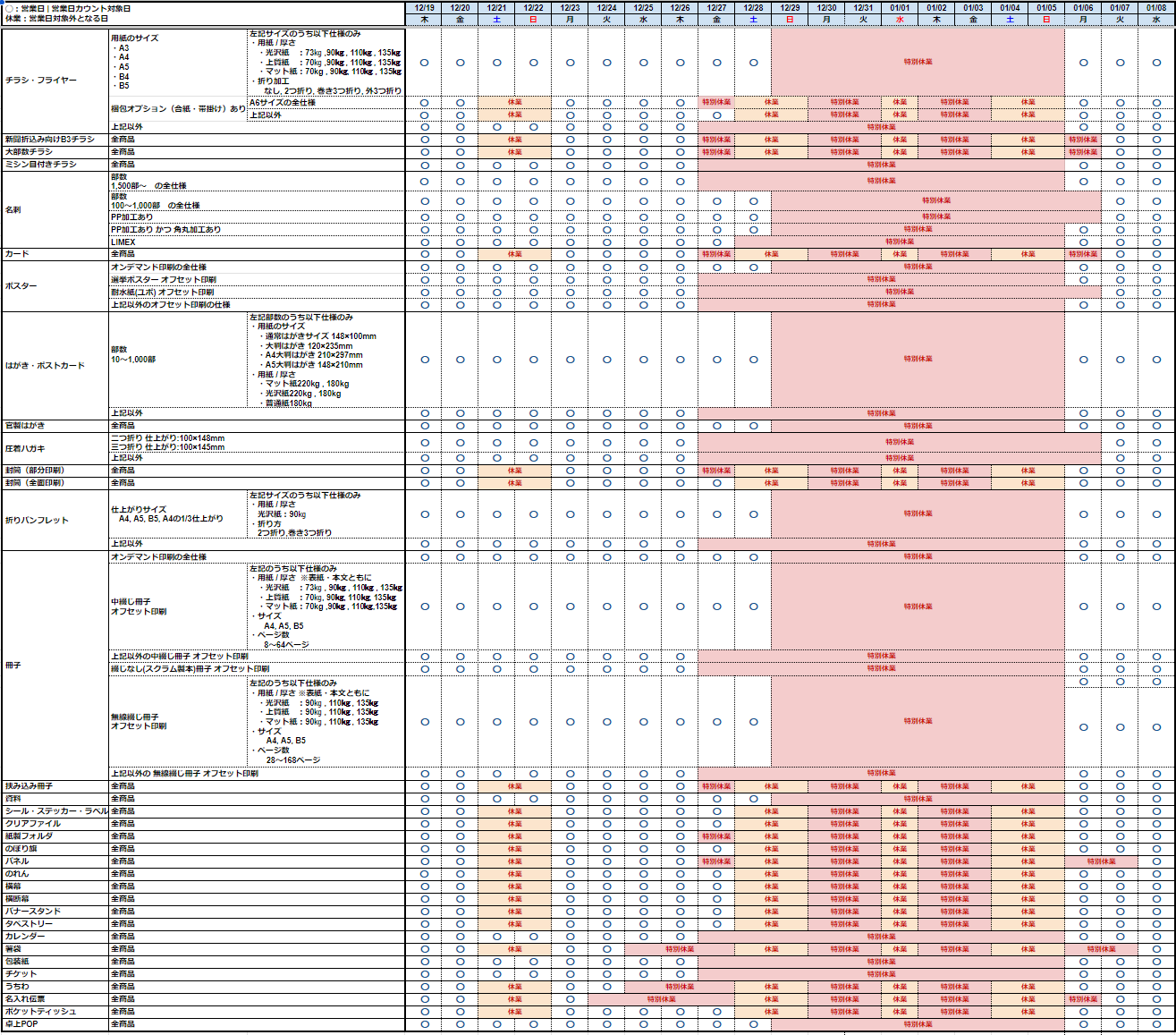Image resolution: width=1176 pixels, height=1035 pixels.
Task: Click the large 特別休業 block in 折りパンフレット row
Action: 918,514
